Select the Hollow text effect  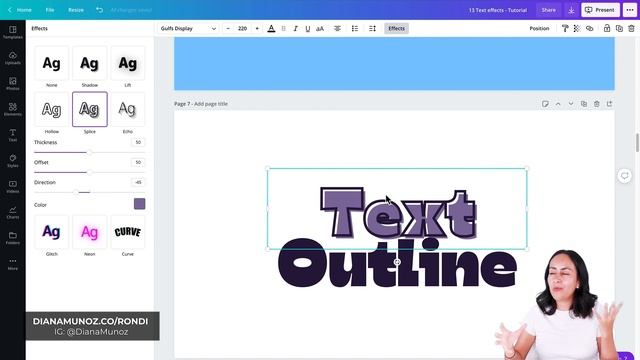coord(51,109)
